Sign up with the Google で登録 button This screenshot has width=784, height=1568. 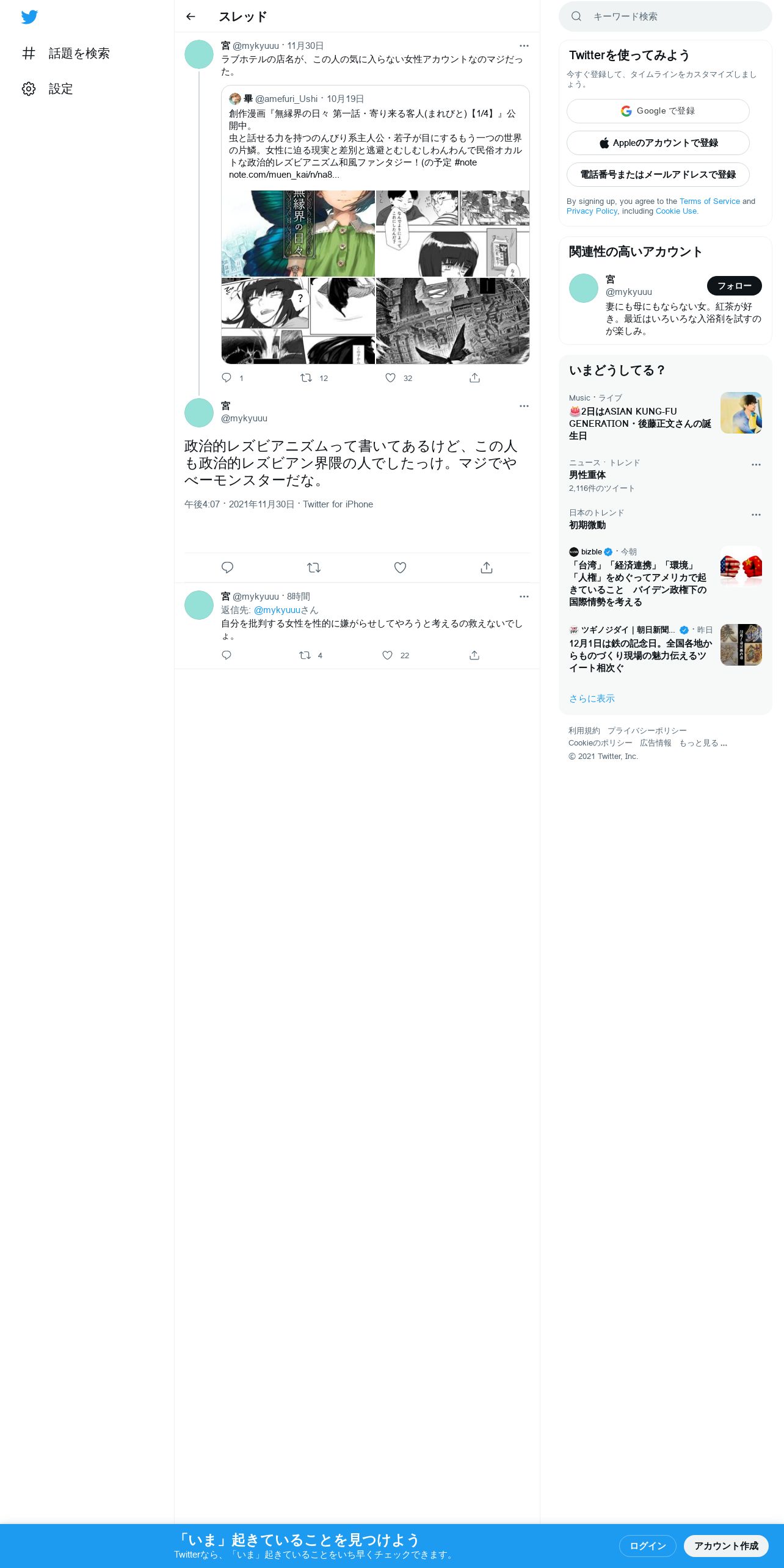click(x=658, y=111)
